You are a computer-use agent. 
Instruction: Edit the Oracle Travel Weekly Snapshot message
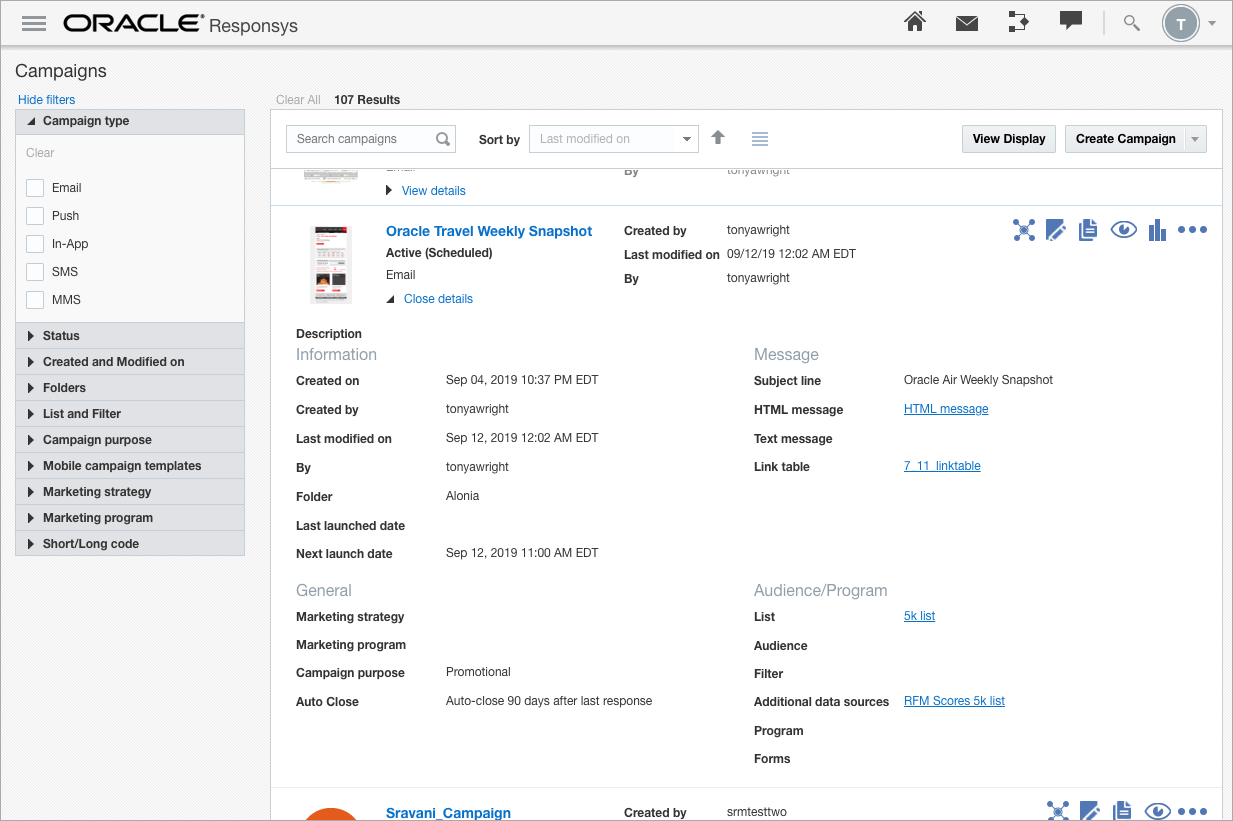[x=1056, y=230]
